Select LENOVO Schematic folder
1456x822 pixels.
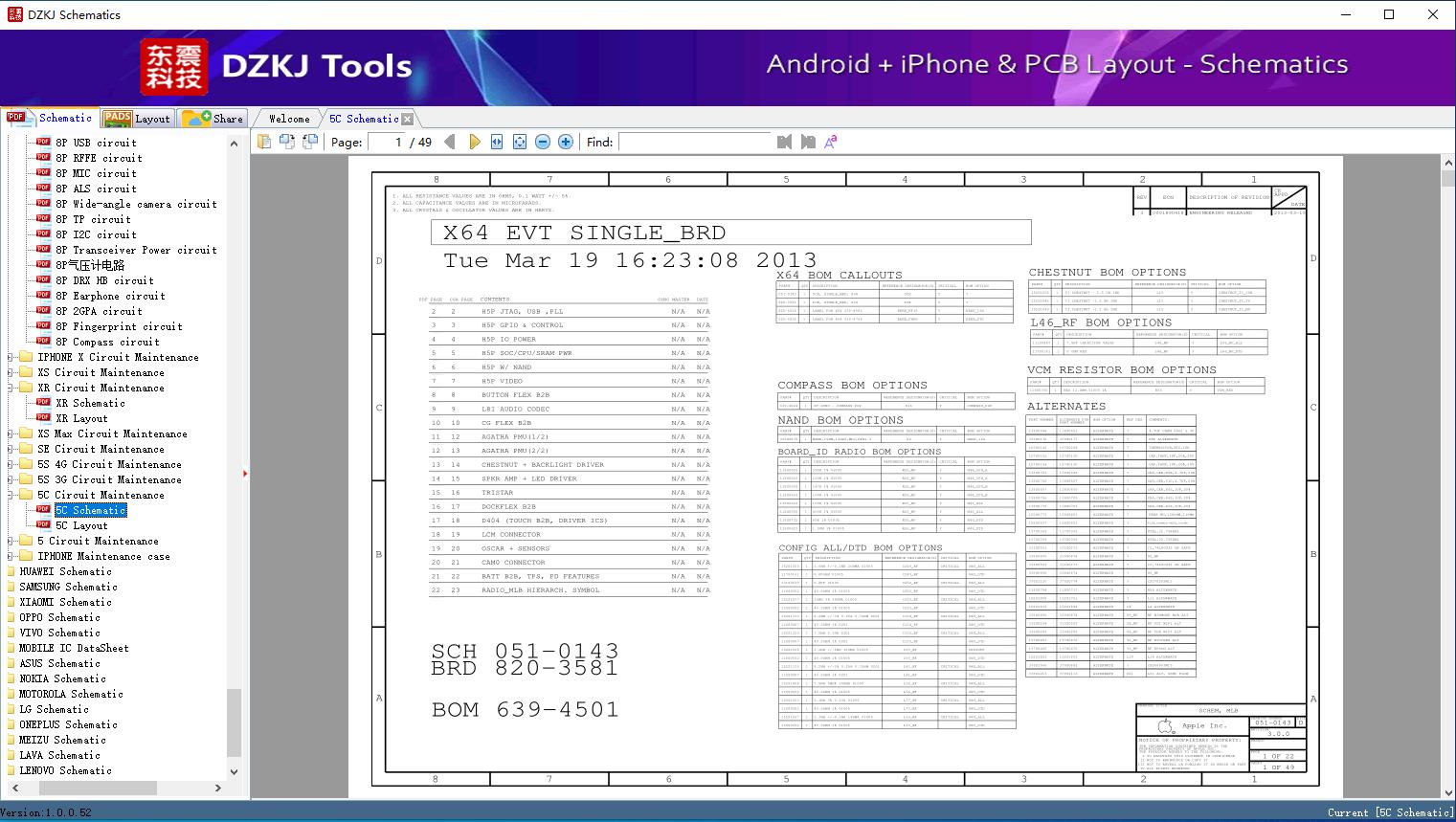pyautogui.click(x=65, y=770)
